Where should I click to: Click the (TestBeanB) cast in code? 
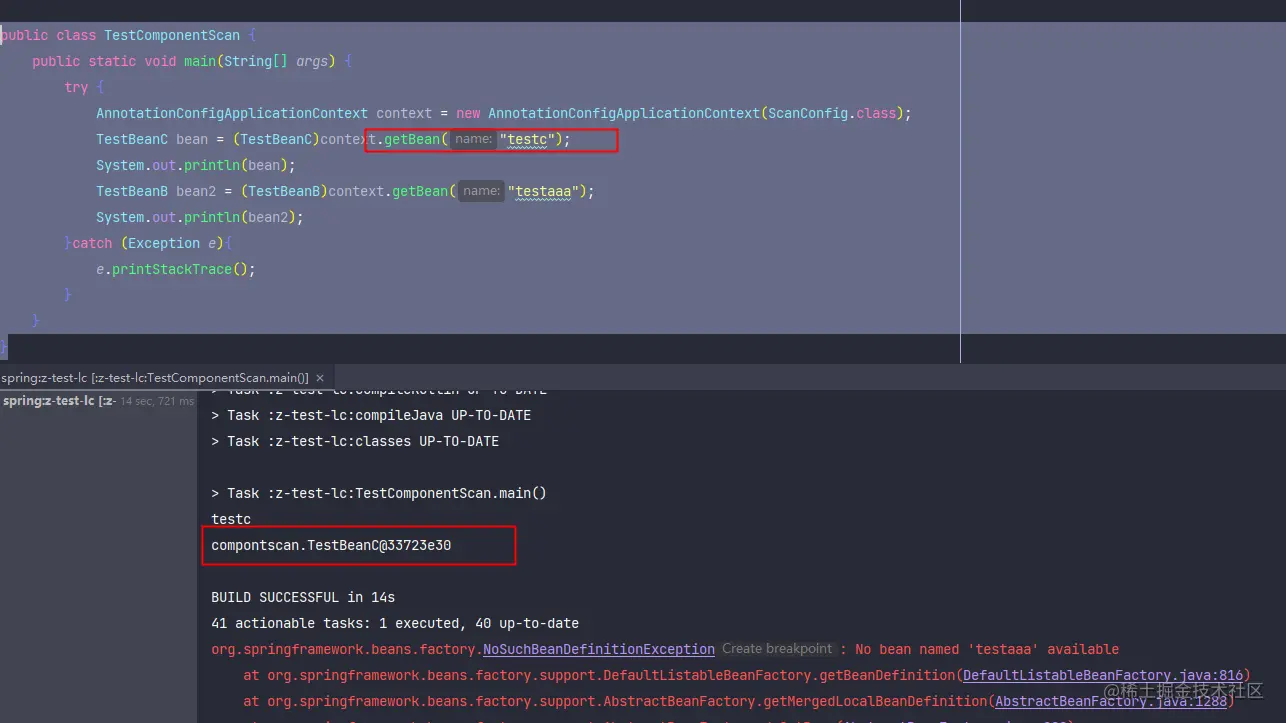pyautogui.click(x=284, y=191)
